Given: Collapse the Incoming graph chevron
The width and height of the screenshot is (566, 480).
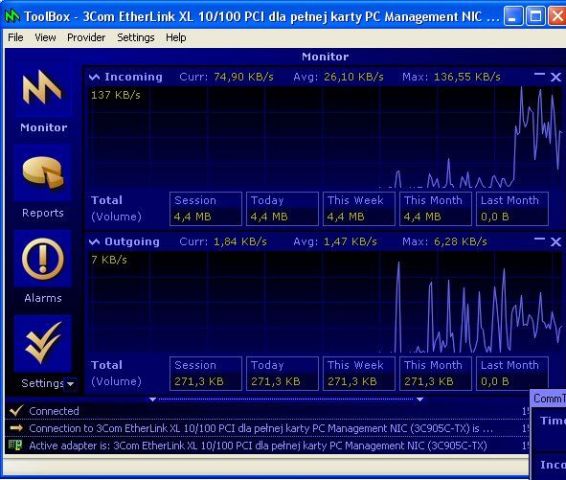Looking at the screenshot, I should 95,77.
